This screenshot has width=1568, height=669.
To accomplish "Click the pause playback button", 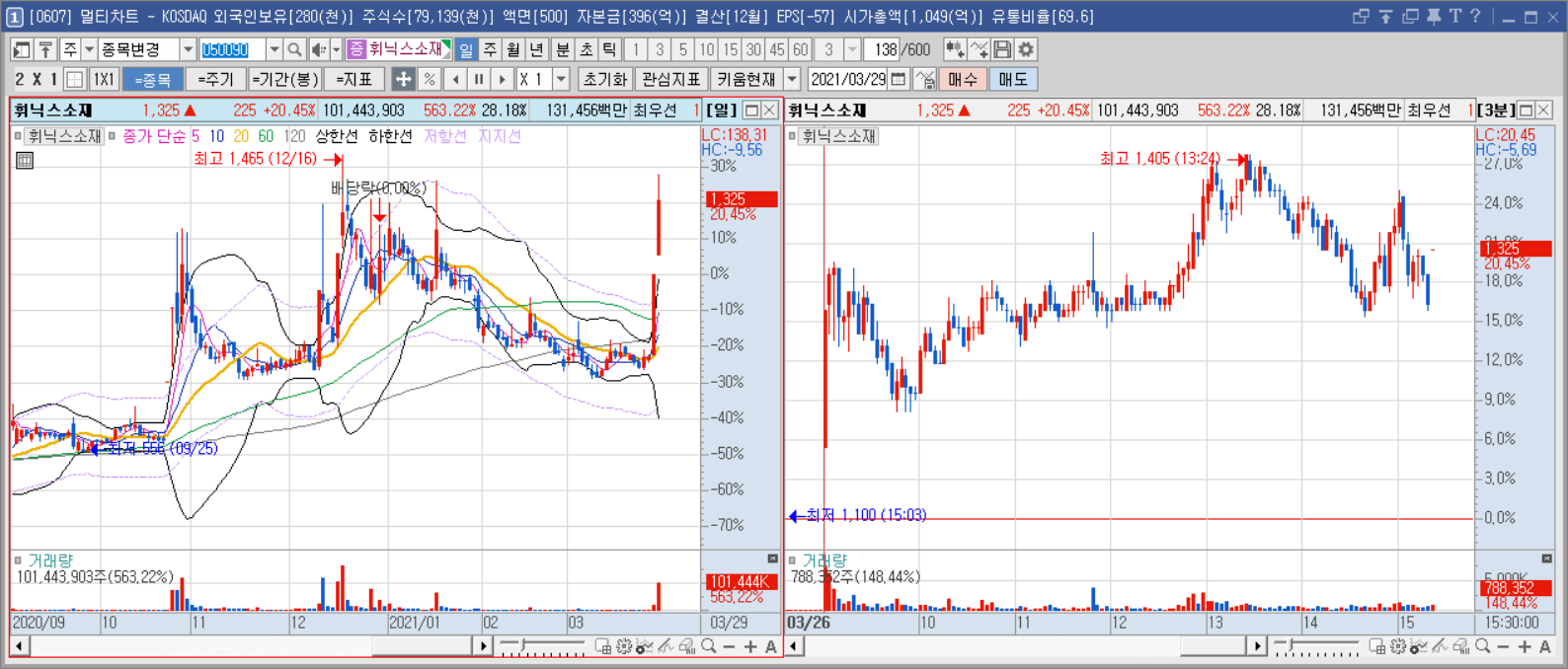I will (479, 79).
